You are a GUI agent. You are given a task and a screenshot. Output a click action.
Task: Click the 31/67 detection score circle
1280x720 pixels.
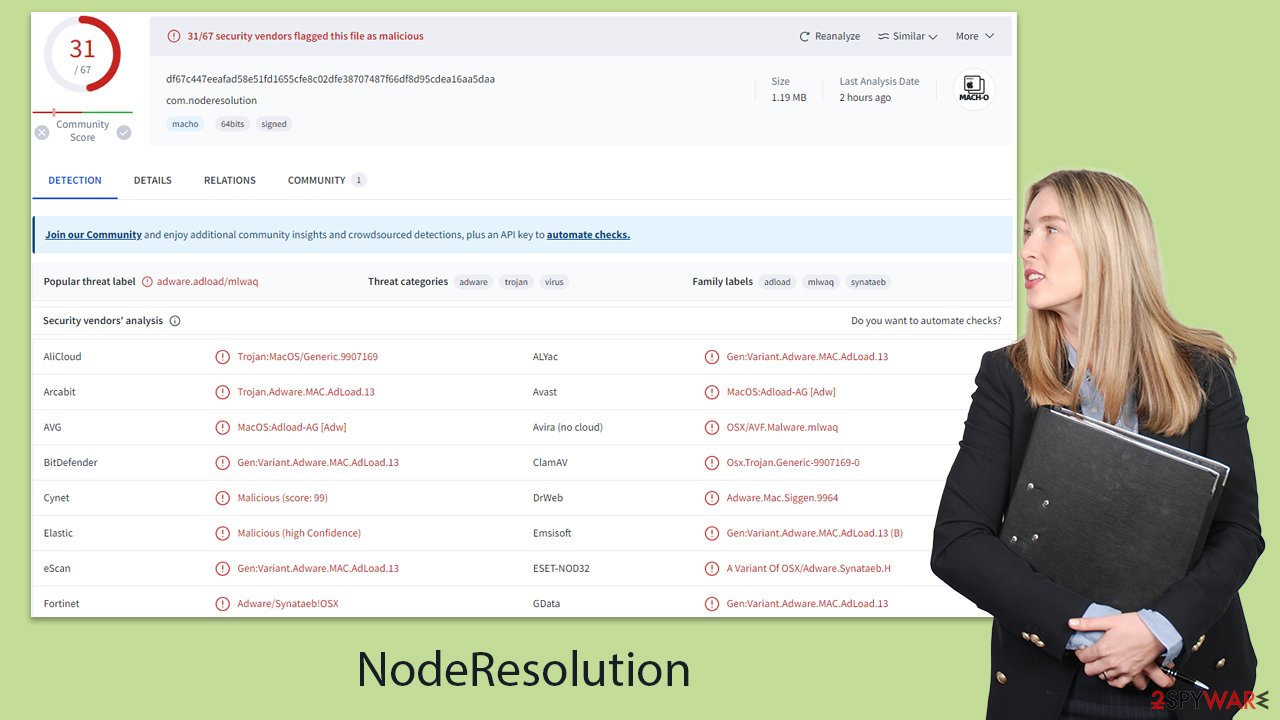pyautogui.click(x=82, y=55)
